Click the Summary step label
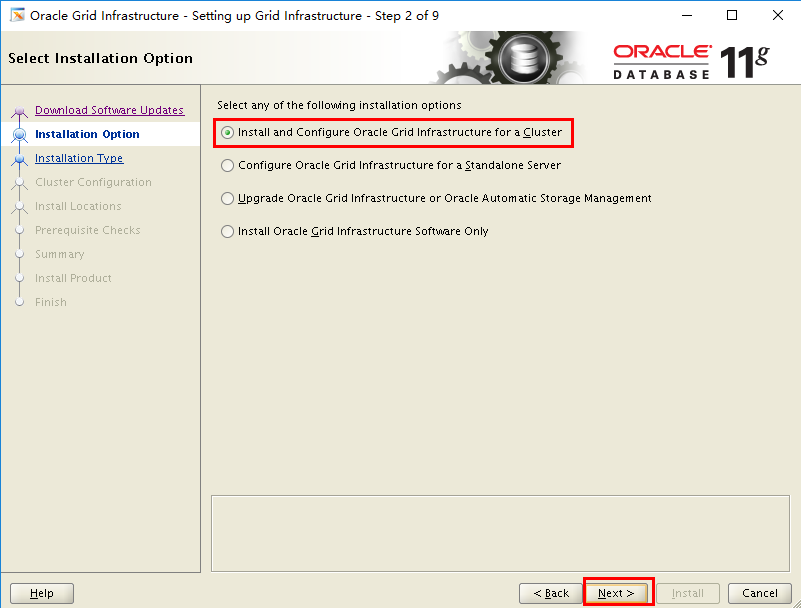The height and width of the screenshot is (608, 801). pyautogui.click(x=59, y=254)
